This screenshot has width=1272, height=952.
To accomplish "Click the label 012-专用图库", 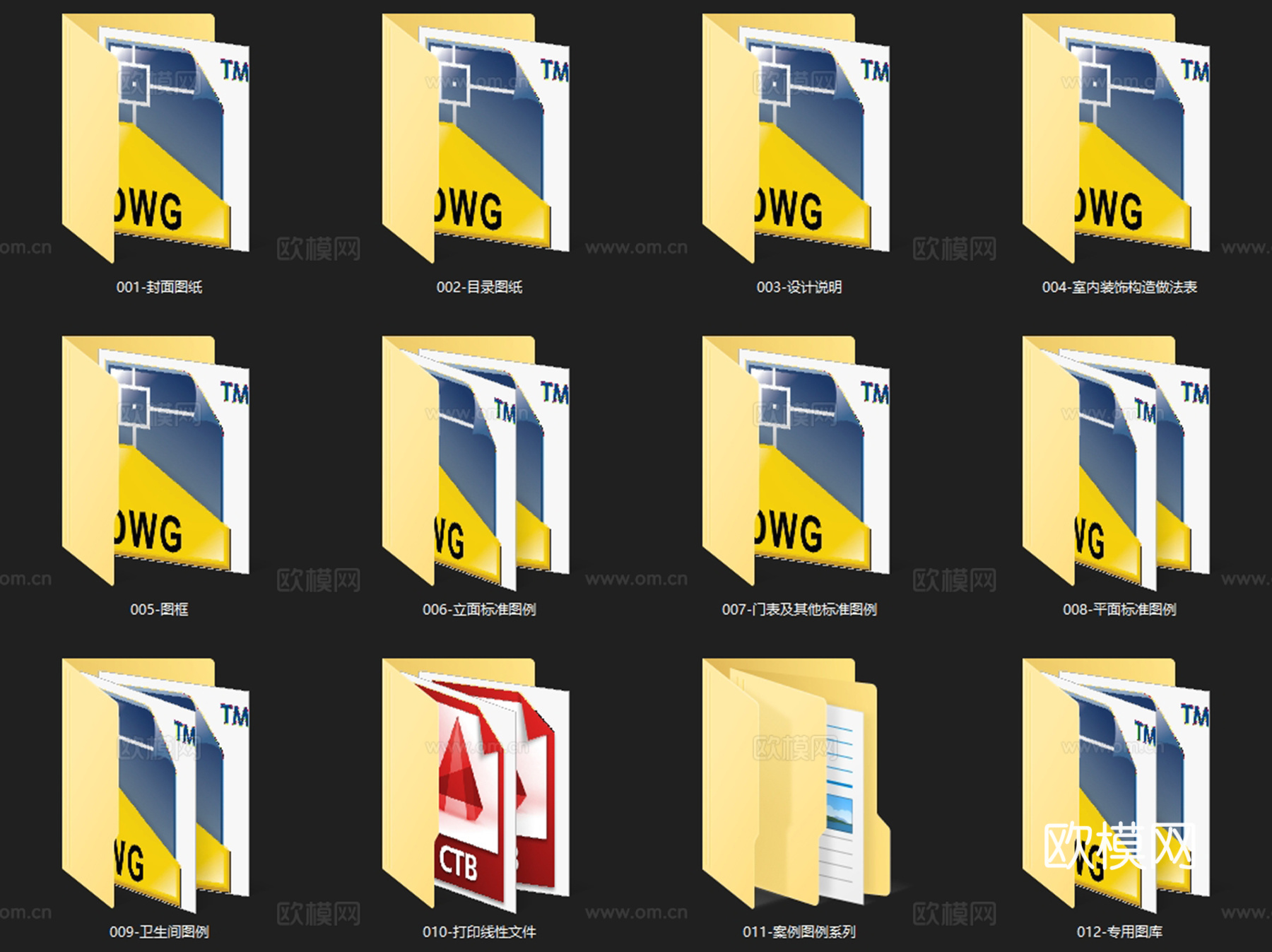I will pos(1119,932).
